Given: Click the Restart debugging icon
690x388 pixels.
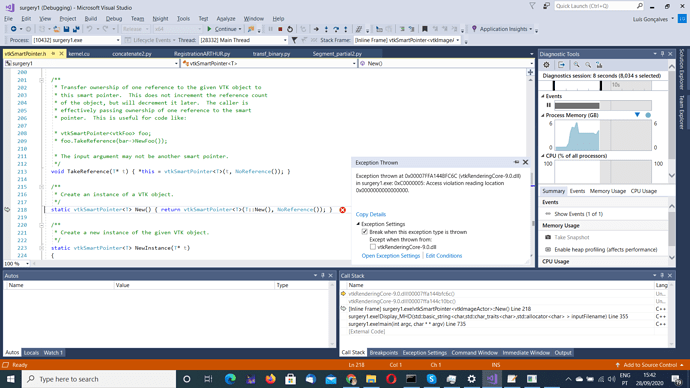Looking at the screenshot, I should coord(290,29).
